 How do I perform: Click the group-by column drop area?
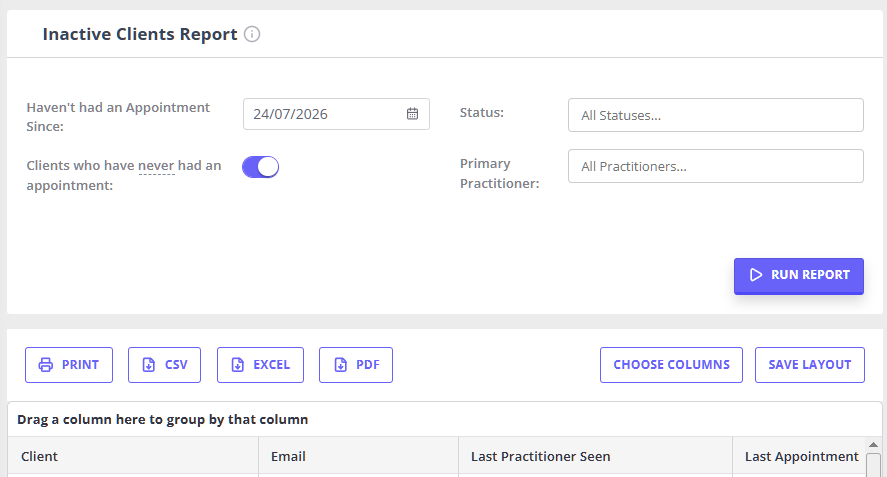[x=445, y=419]
